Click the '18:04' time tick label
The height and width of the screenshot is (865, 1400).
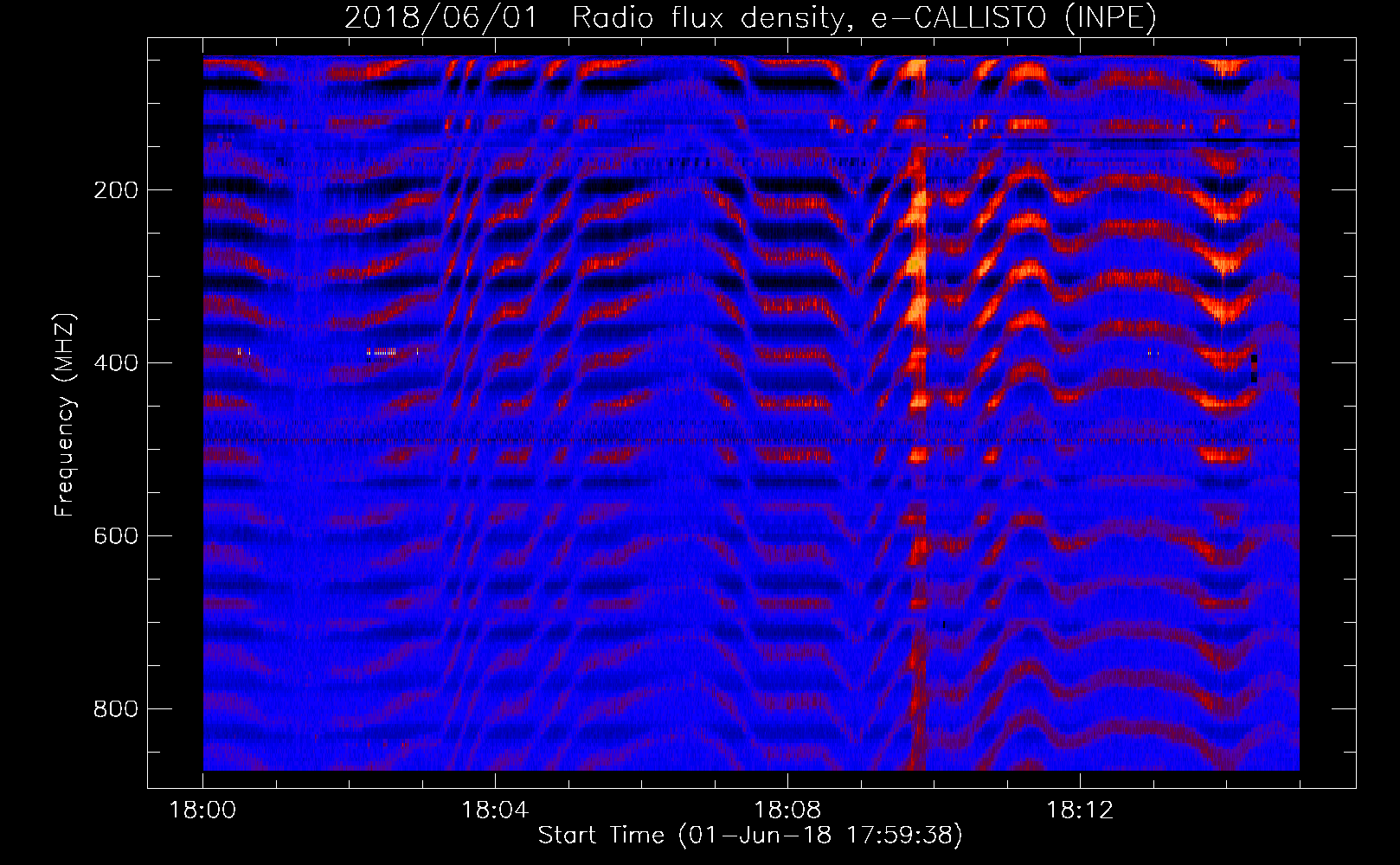coord(495,811)
